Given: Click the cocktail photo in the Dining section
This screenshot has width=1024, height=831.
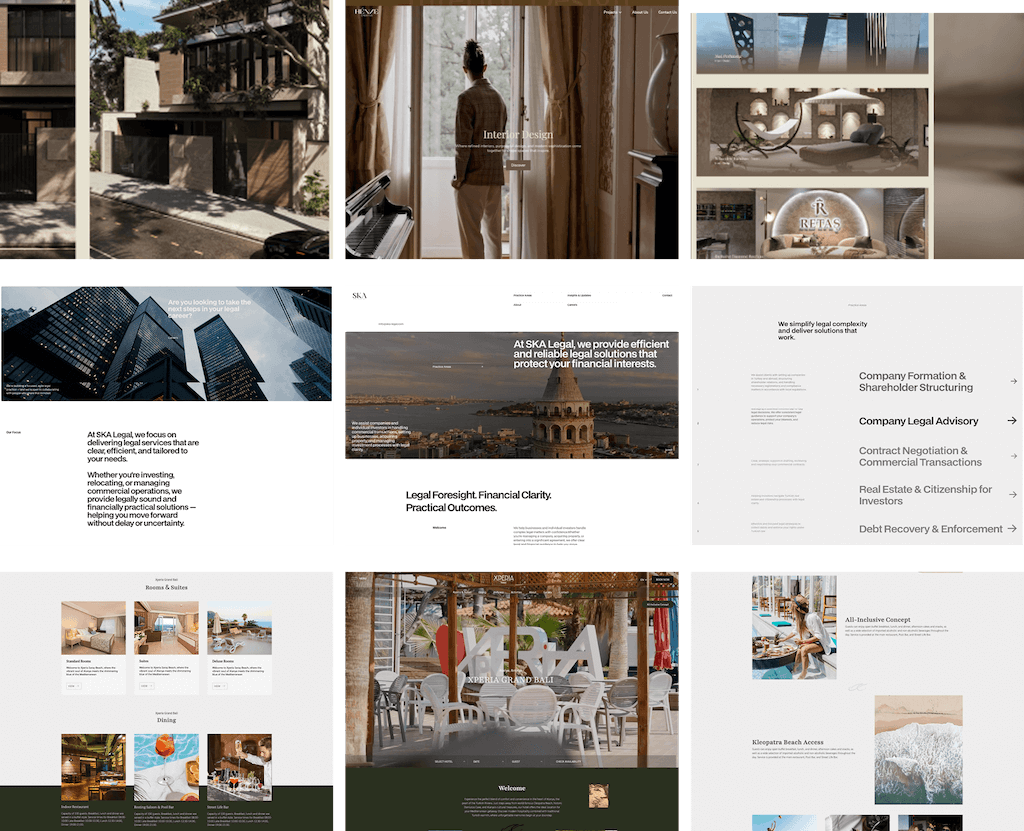Looking at the screenshot, I should [167, 768].
